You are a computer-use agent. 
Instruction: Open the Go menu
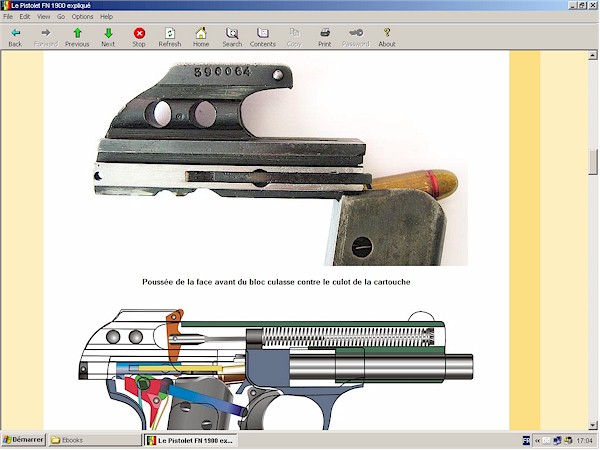point(61,16)
